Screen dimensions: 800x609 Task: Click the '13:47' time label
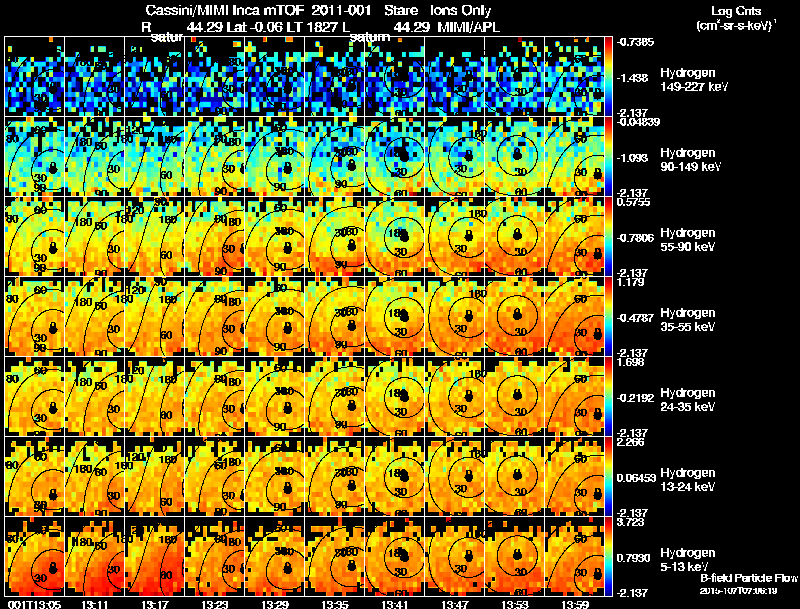point(455,604)
